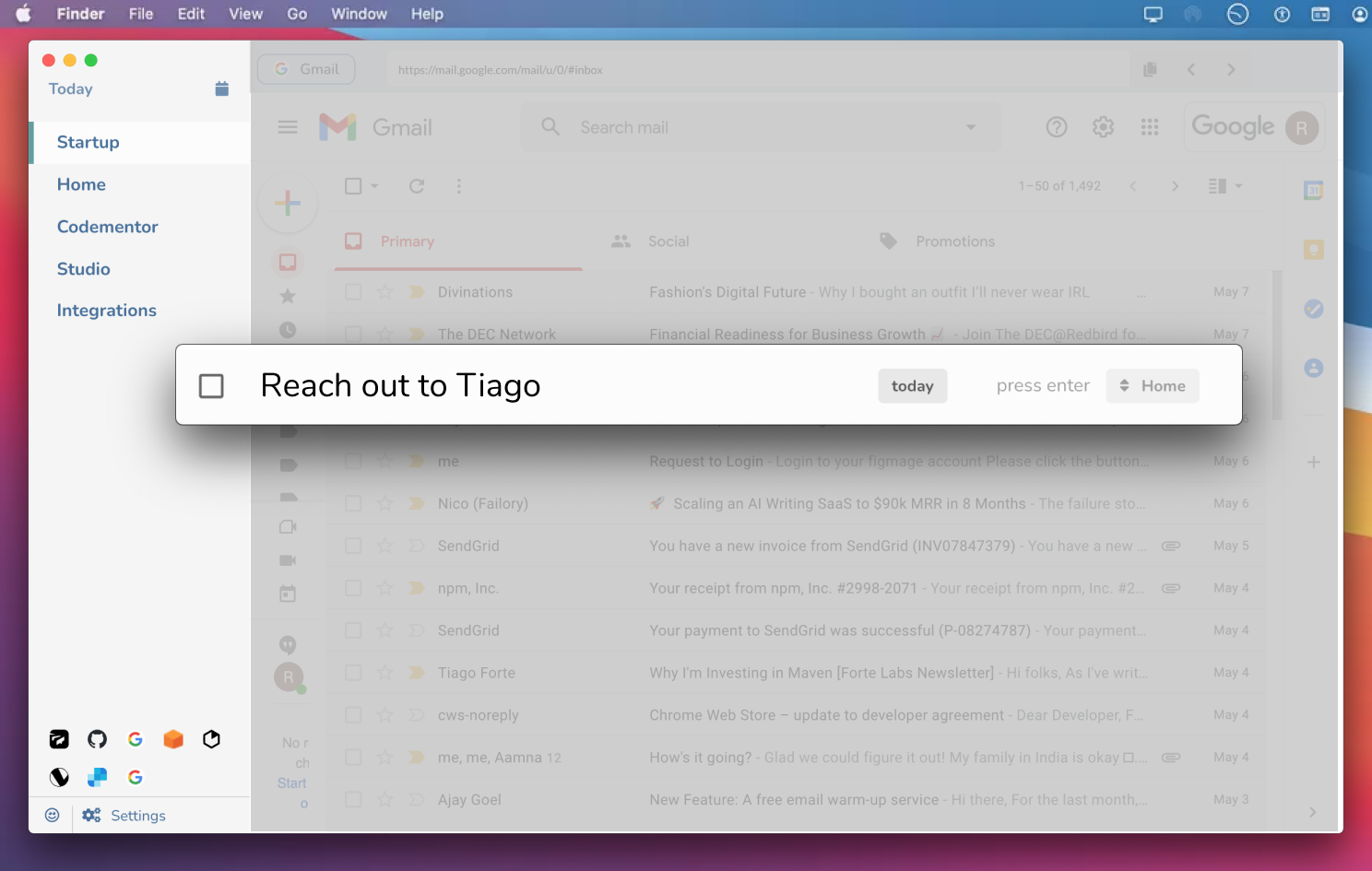Click the Gmail hamburger main menu icon
1372x871 pixels.
288,127
